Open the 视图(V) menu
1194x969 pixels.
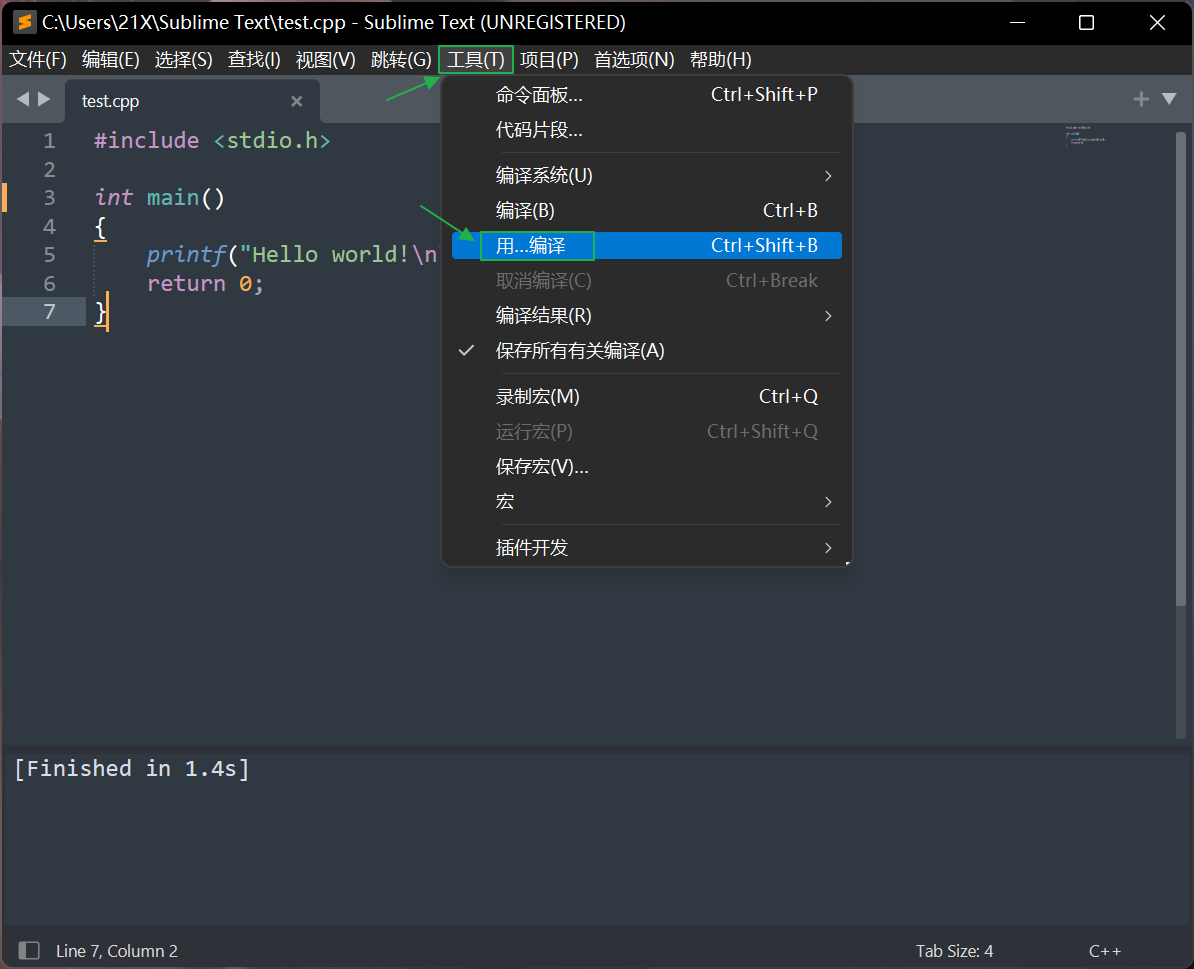click(326, 59)
